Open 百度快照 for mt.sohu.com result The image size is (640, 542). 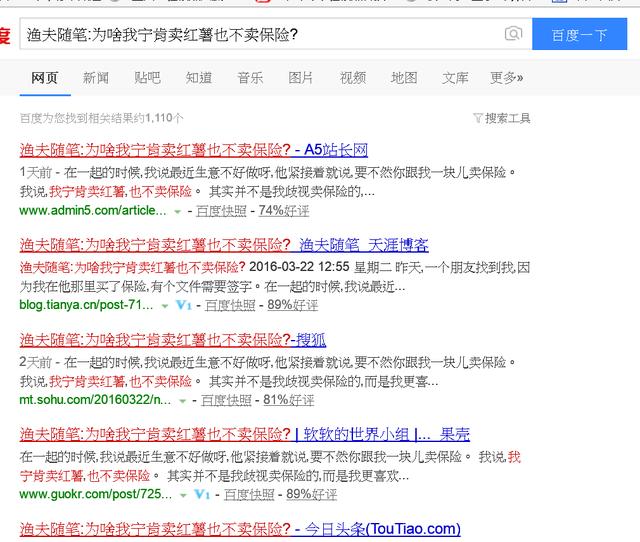(x=227, y=400)
